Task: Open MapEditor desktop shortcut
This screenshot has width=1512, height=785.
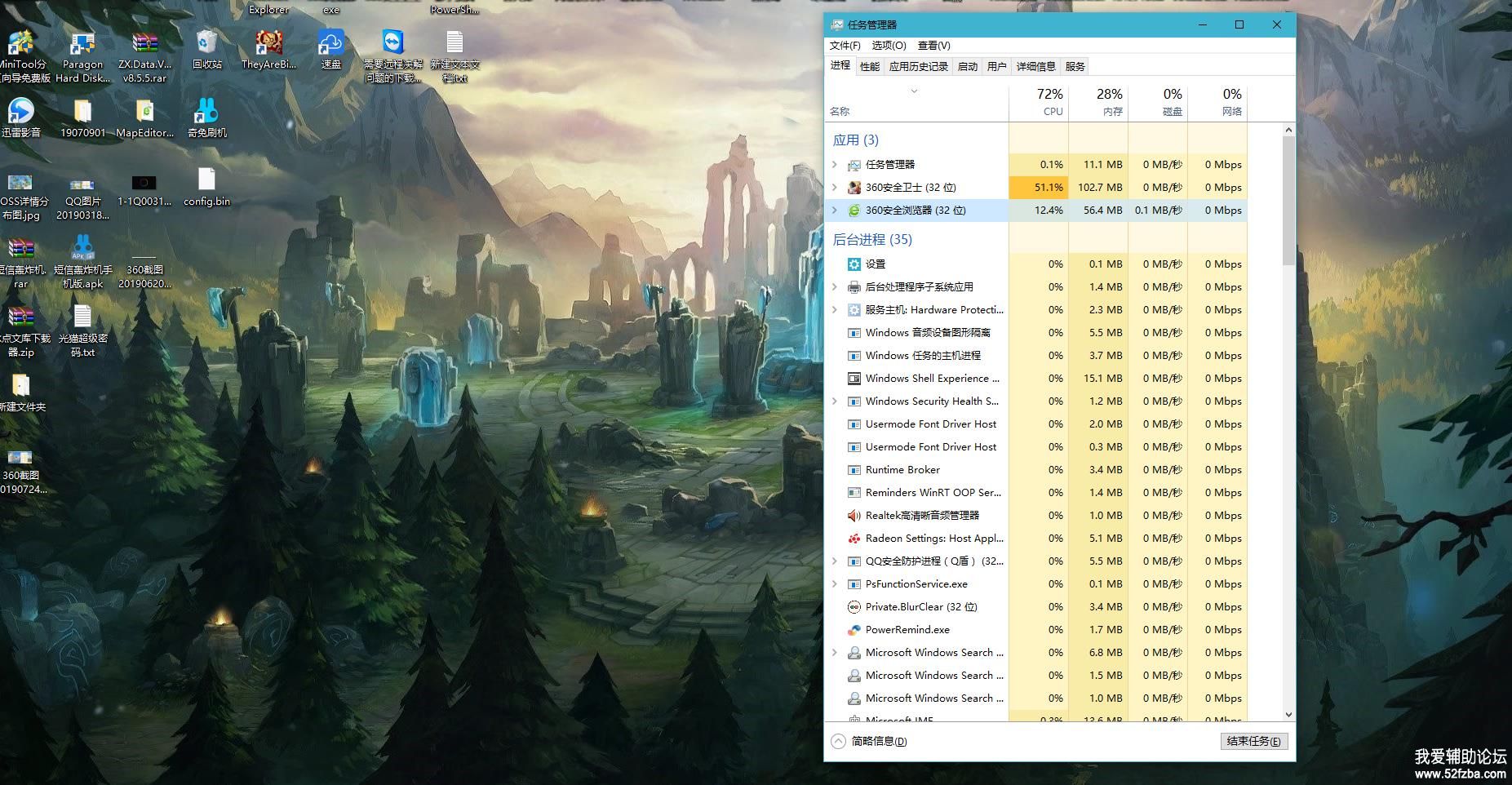Action: pos(145,118)
